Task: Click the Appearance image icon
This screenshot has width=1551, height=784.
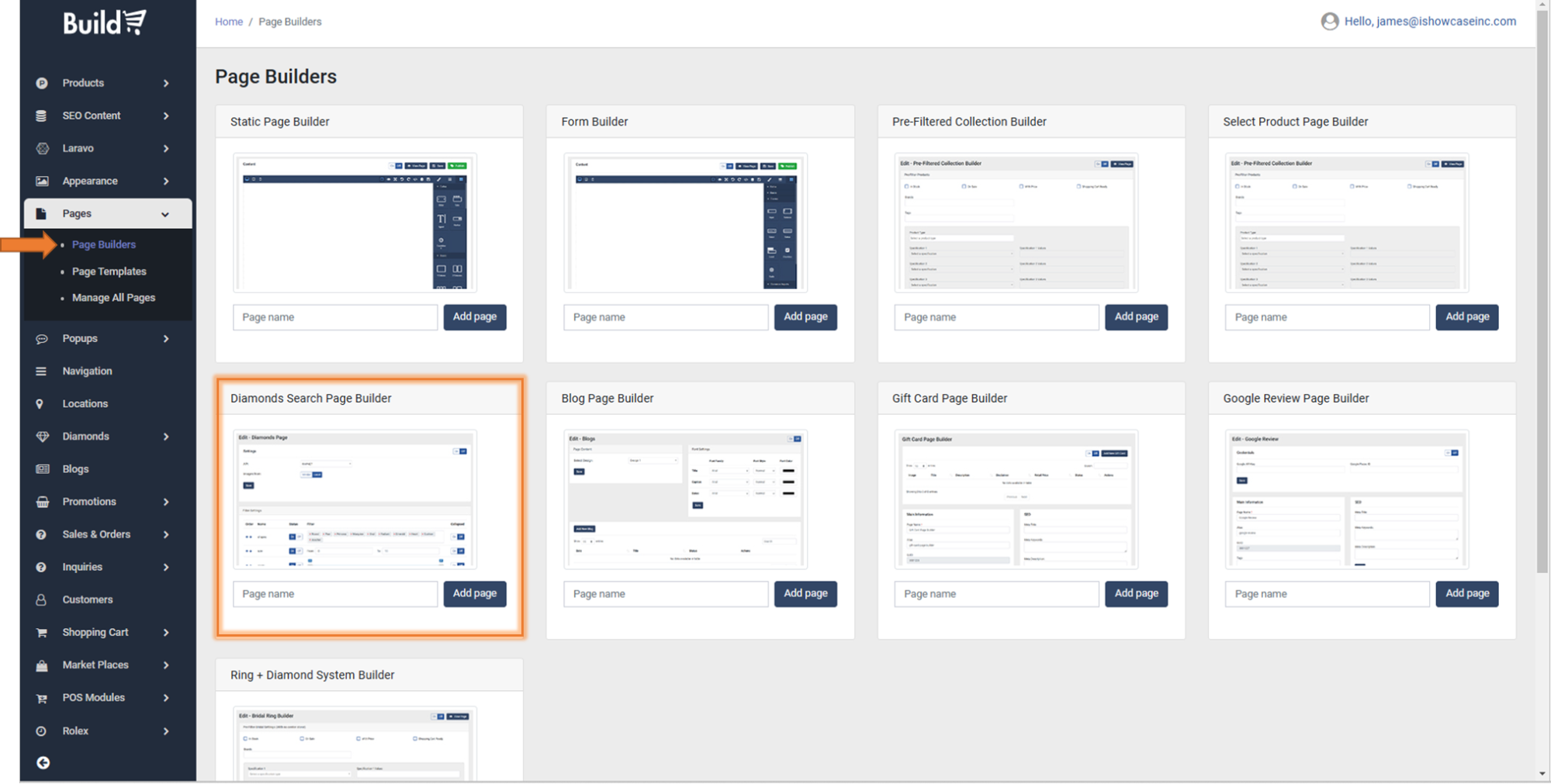Action: click(x=41, y=181)
